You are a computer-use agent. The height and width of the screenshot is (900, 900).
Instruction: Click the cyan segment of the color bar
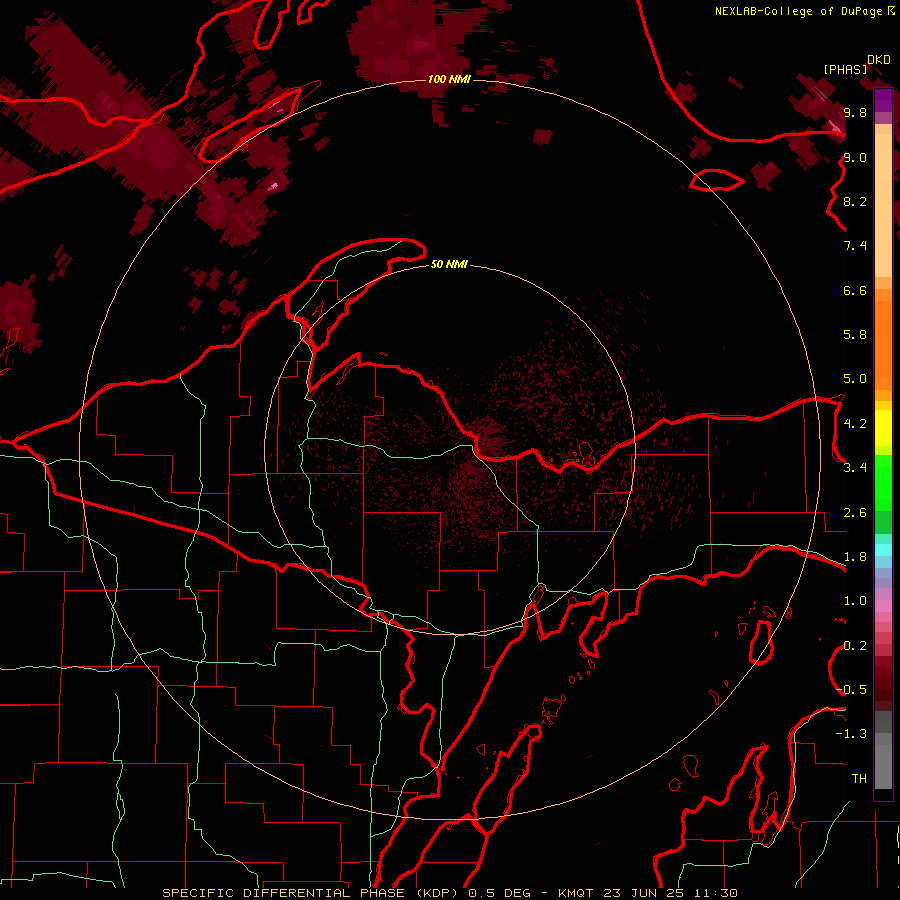tap(883, 550)
